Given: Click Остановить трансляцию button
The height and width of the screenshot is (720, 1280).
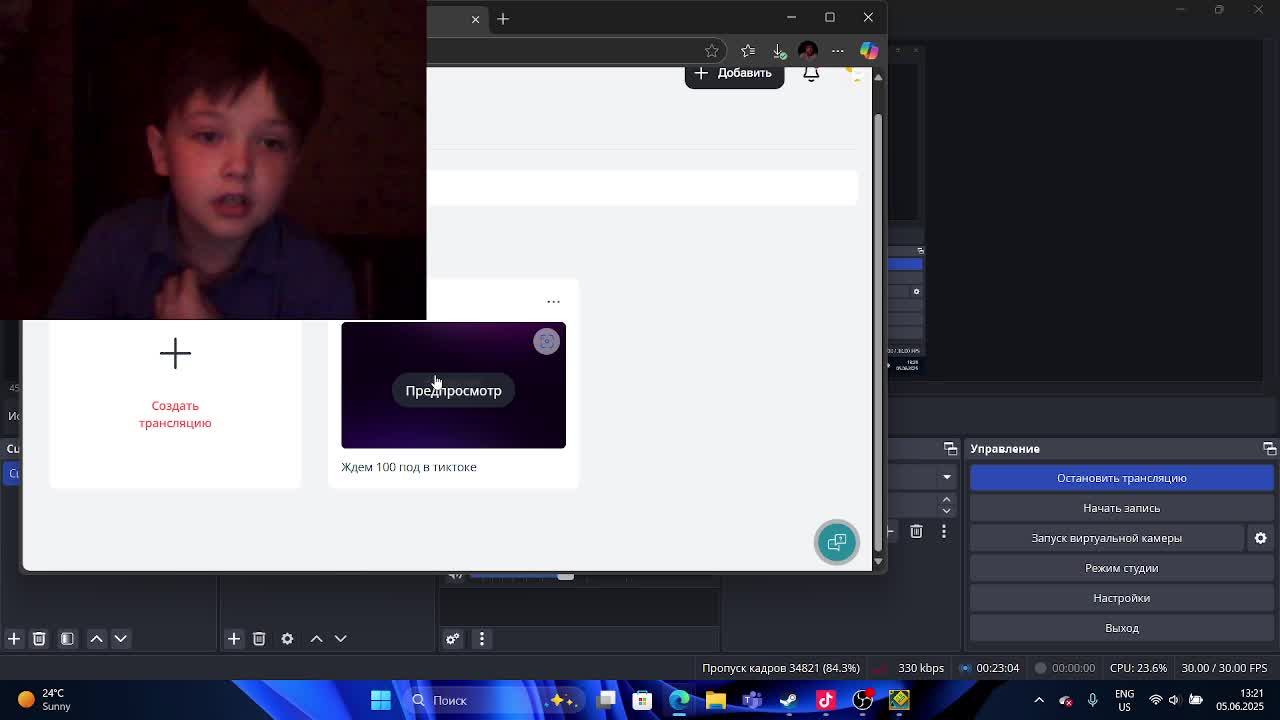Looking at the screenshot, I should point(1121,478).
